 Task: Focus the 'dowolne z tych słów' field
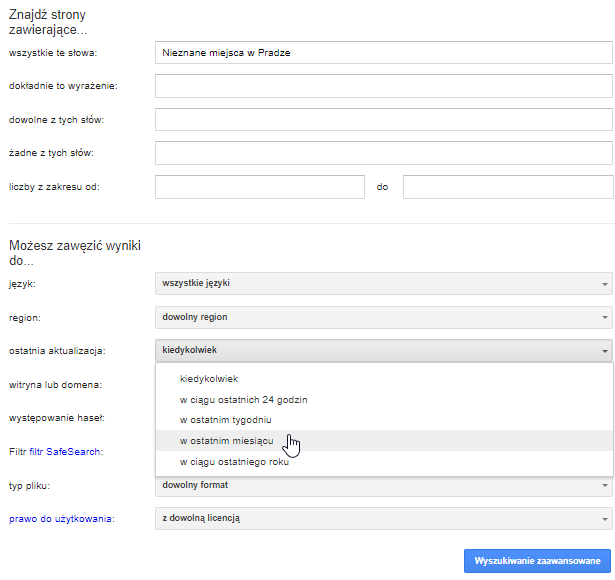point(384,120)
